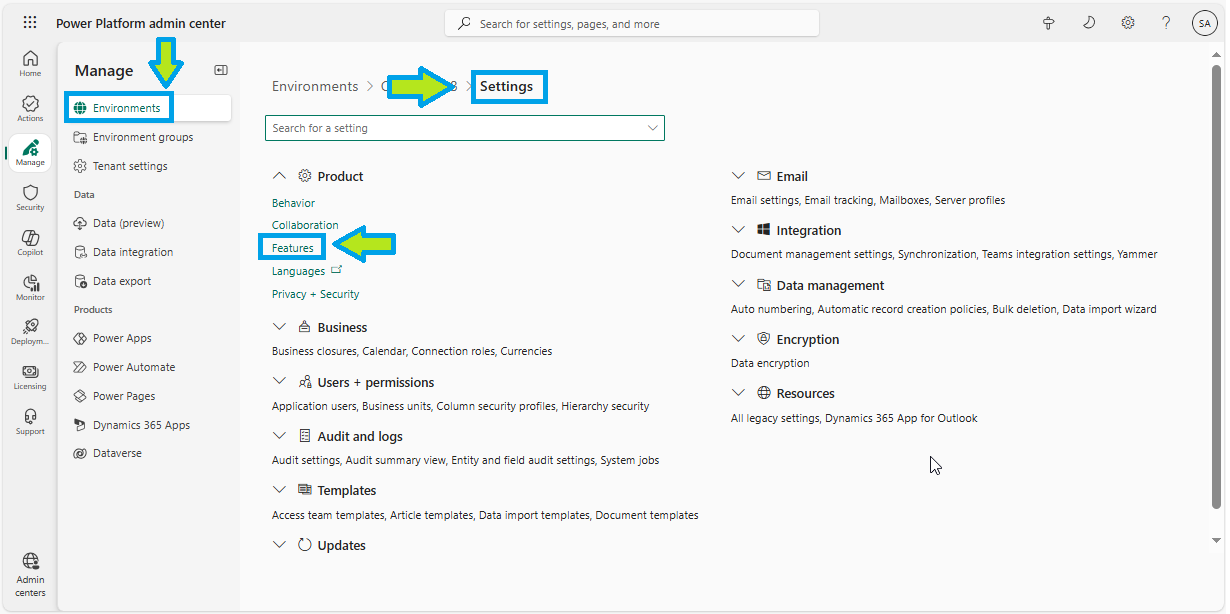Screen dimensions: 1230x614
Task: Toggle dark mode moon icon
Action: click(x=1089, y=23)
